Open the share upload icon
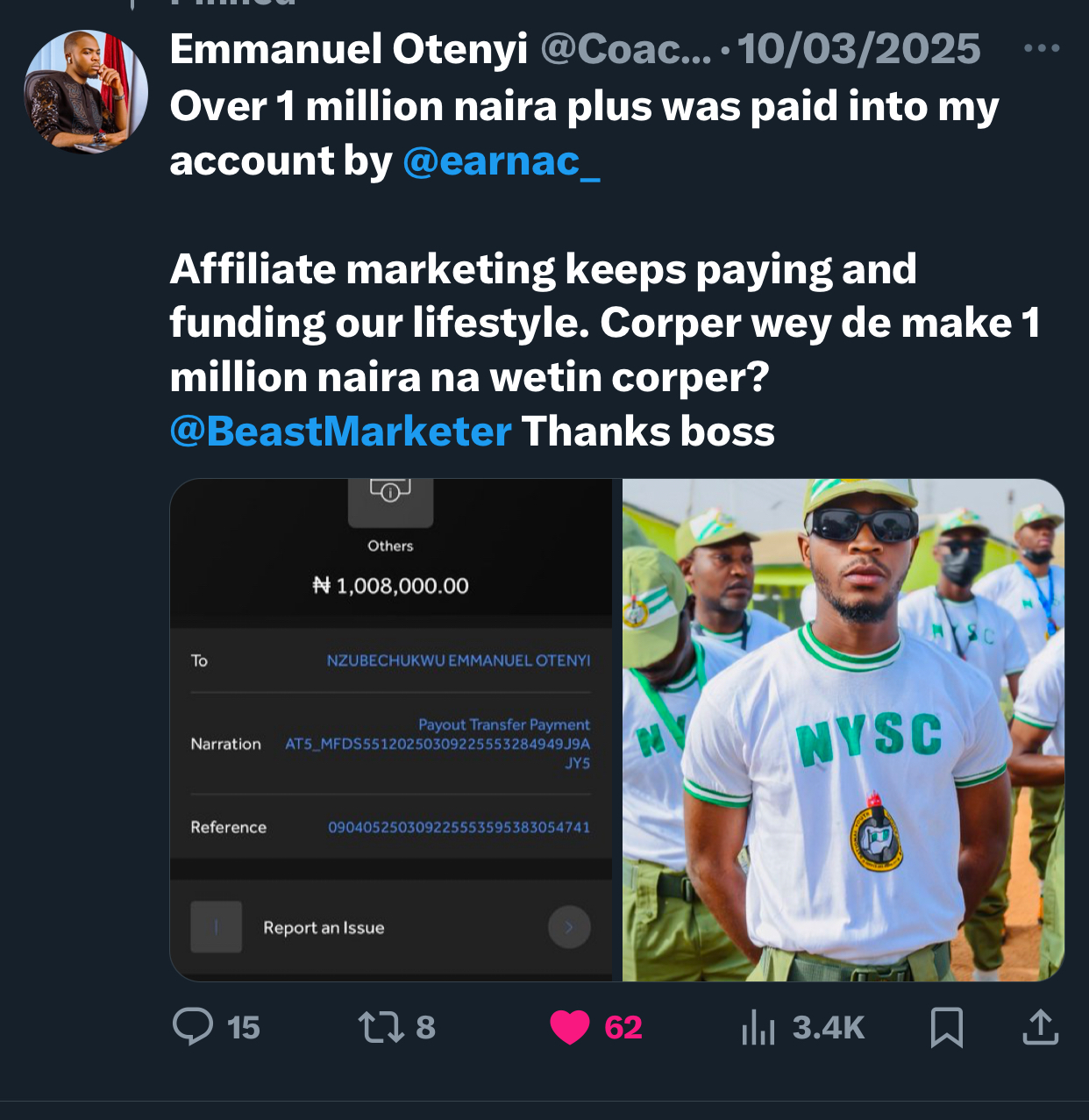This screenshot has height=1120, width=1089. [1041, 1027]
